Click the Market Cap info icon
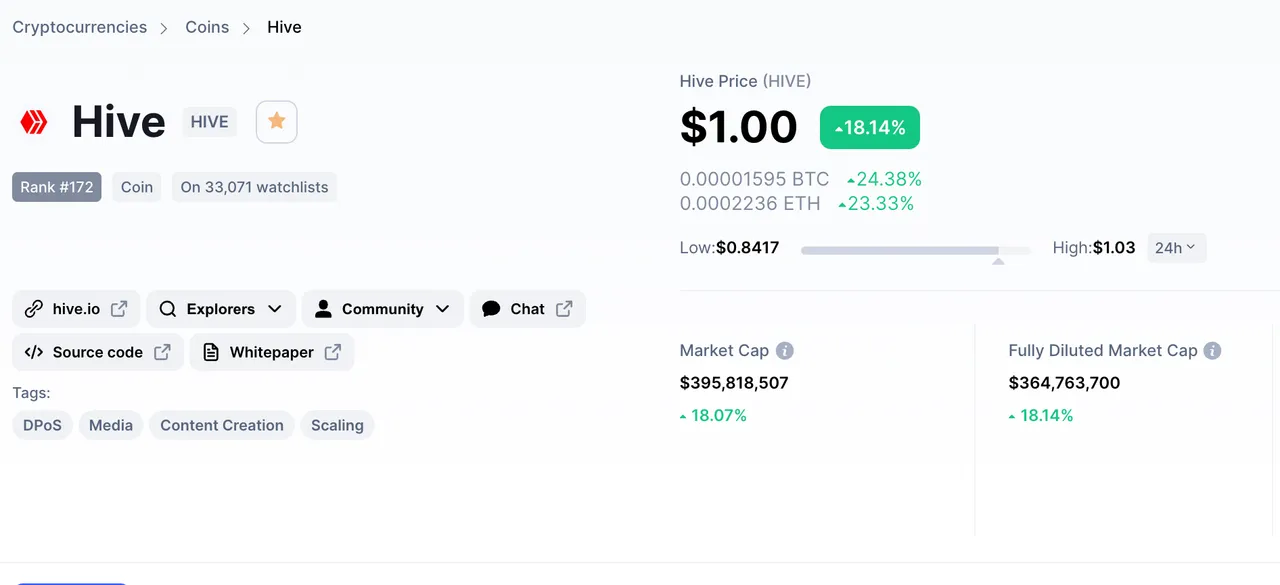The width and height of the screenshot is (1280, 585). pyautogui.click(x=785, y=351)
